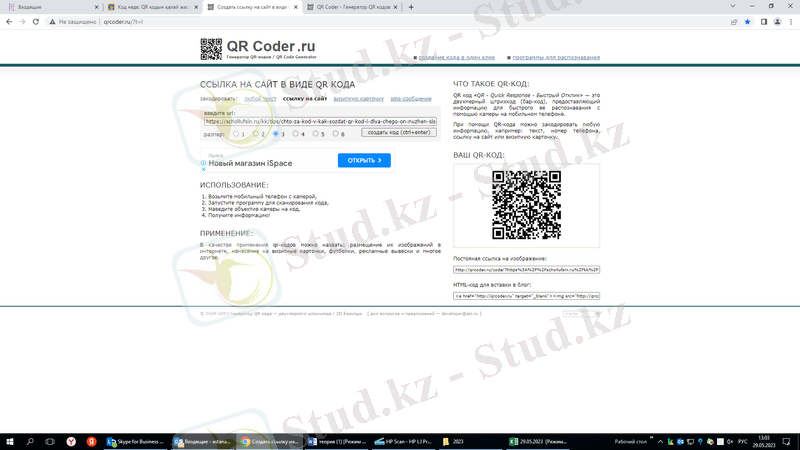
Task: Switch to Word теория taskbar window
Action: (x=337, y=442)
